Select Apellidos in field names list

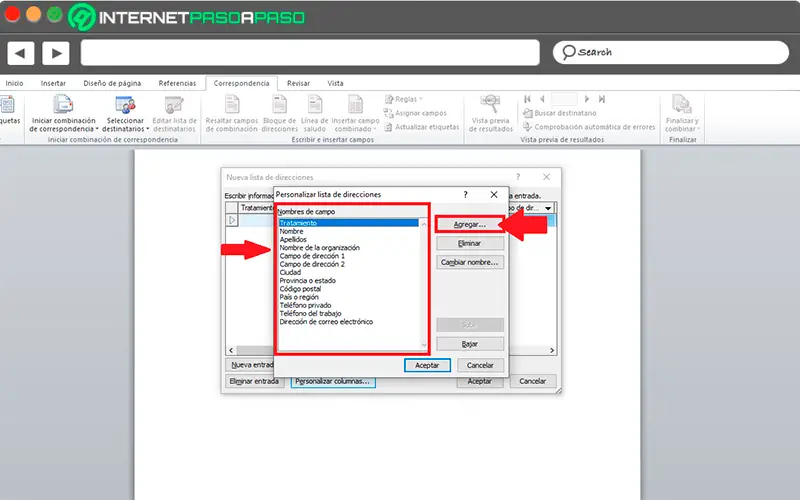pos(293,239)
